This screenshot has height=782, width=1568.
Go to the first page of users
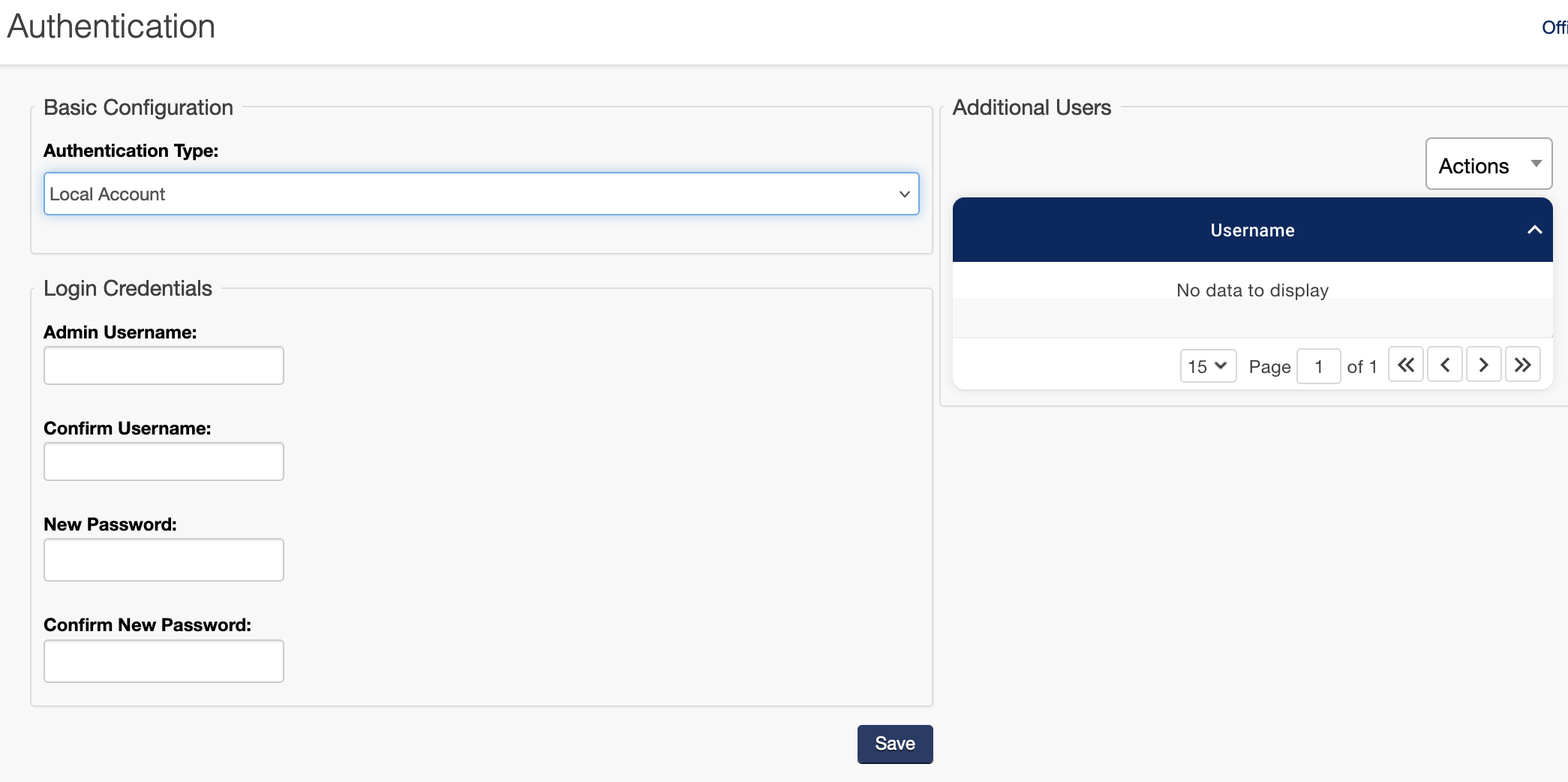[1405, 365]
